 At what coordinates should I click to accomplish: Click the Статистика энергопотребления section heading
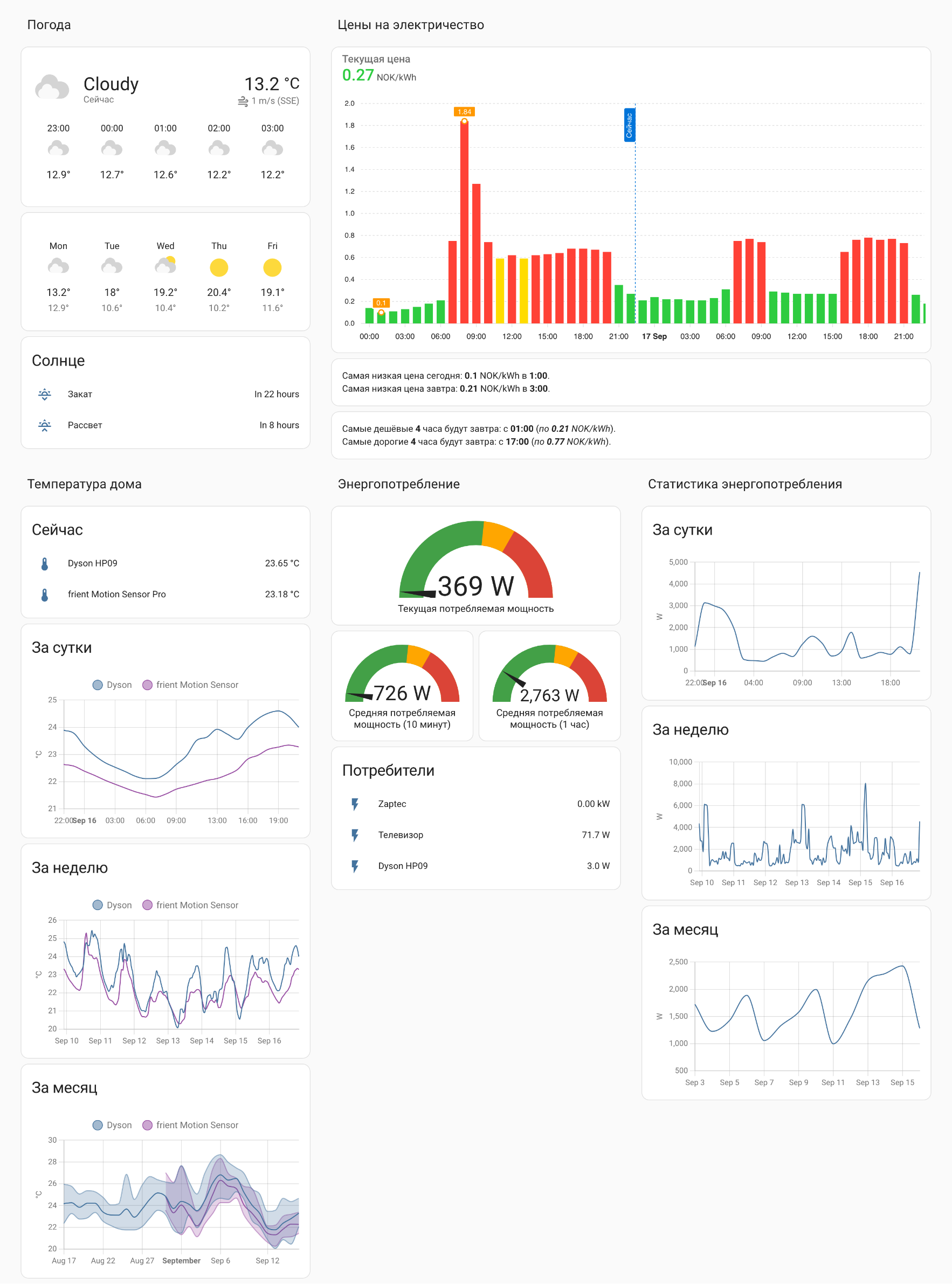[x=744, y=484]
